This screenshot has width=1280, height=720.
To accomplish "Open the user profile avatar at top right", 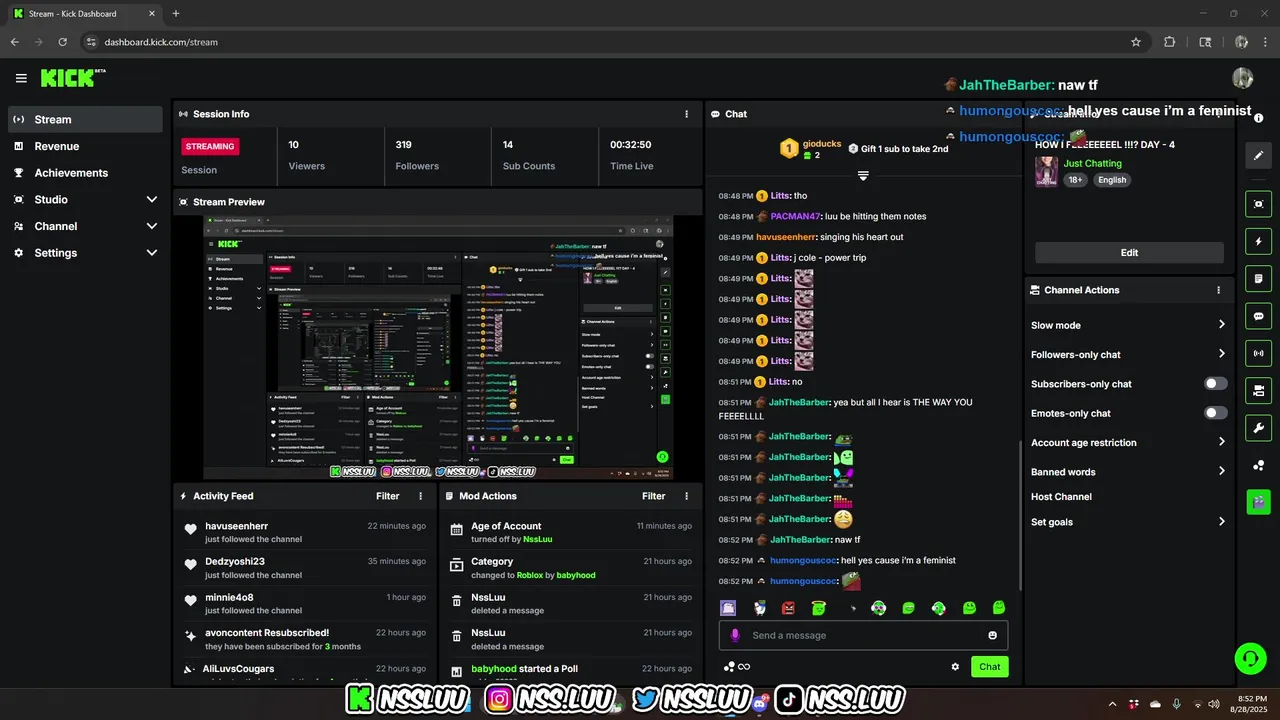I will point(1243,78).
